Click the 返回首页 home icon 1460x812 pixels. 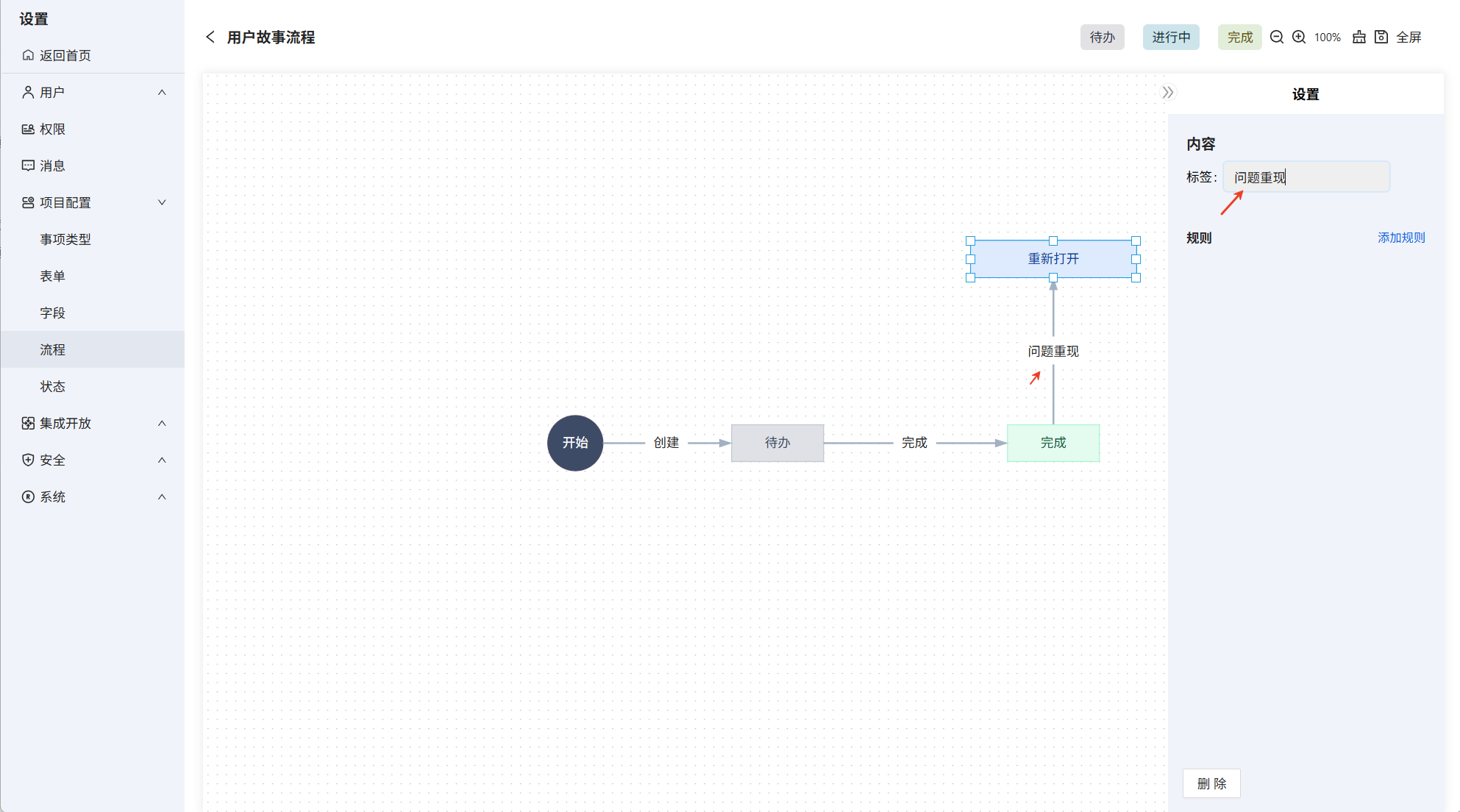pos(28,56)
